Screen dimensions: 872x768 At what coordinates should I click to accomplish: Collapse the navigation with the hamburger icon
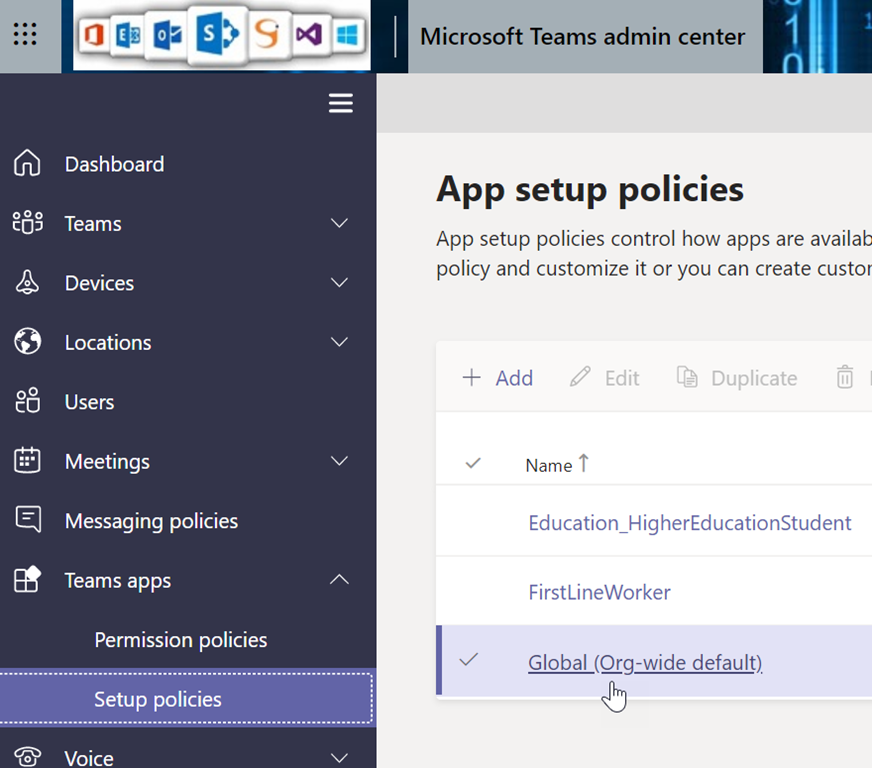click(341, 103)
